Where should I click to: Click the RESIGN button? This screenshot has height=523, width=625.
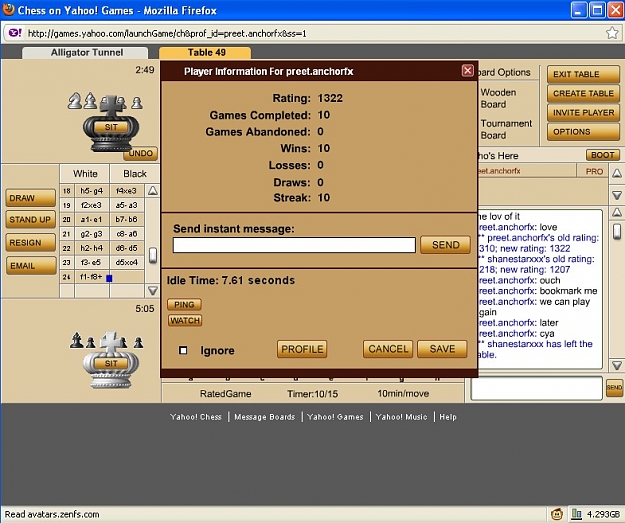tap(31, 243)
